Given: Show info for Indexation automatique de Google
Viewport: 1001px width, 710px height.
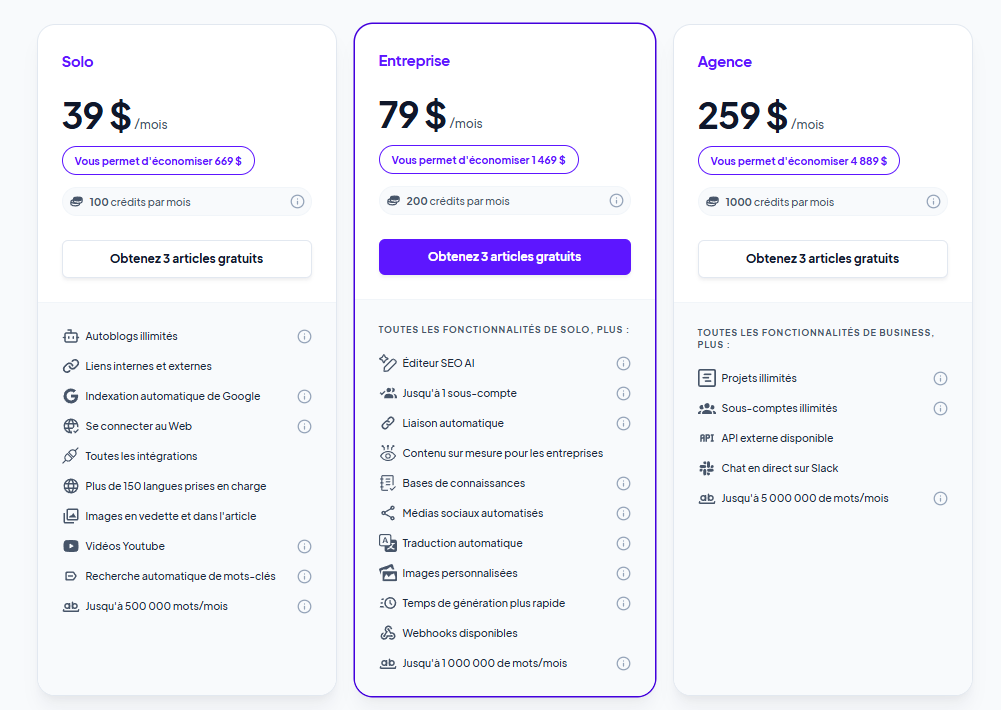Looking at the screenshot, I should 305,397.
